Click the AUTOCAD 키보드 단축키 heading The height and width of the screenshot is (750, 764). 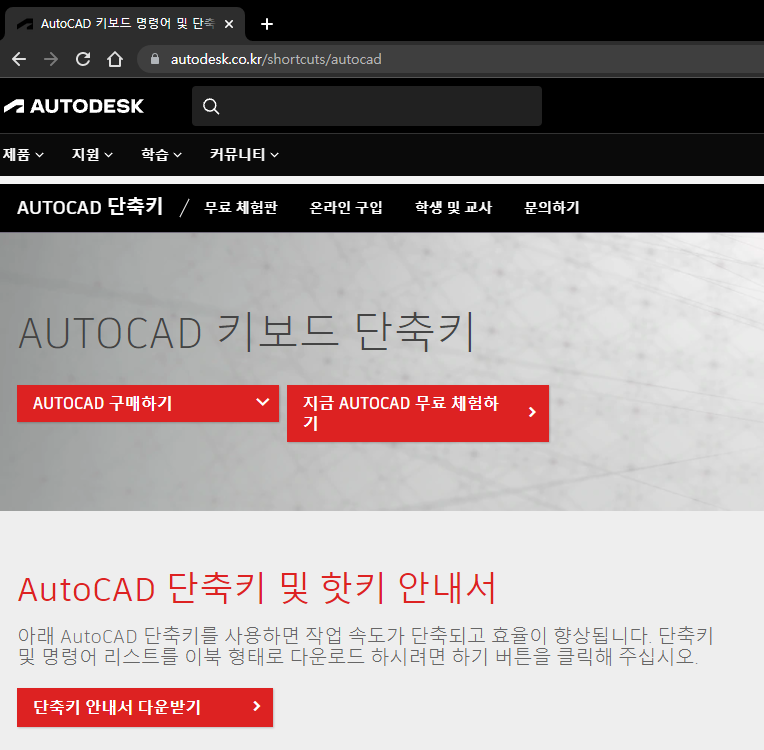click(247, 332)
